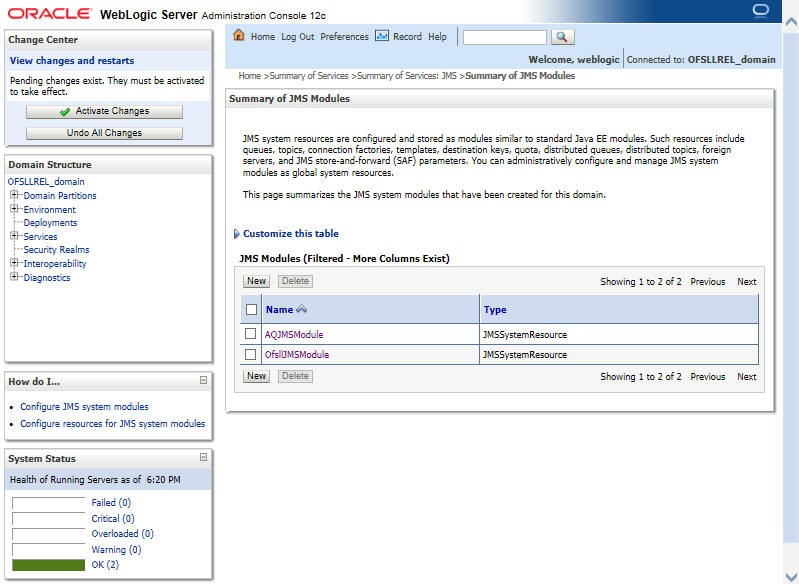Click the green OK health bar
The image size is (799, 584).
point(48,565)
